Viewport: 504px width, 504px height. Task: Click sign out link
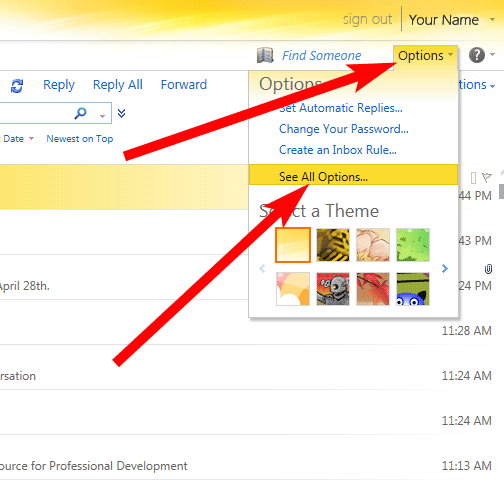[367, 20]
